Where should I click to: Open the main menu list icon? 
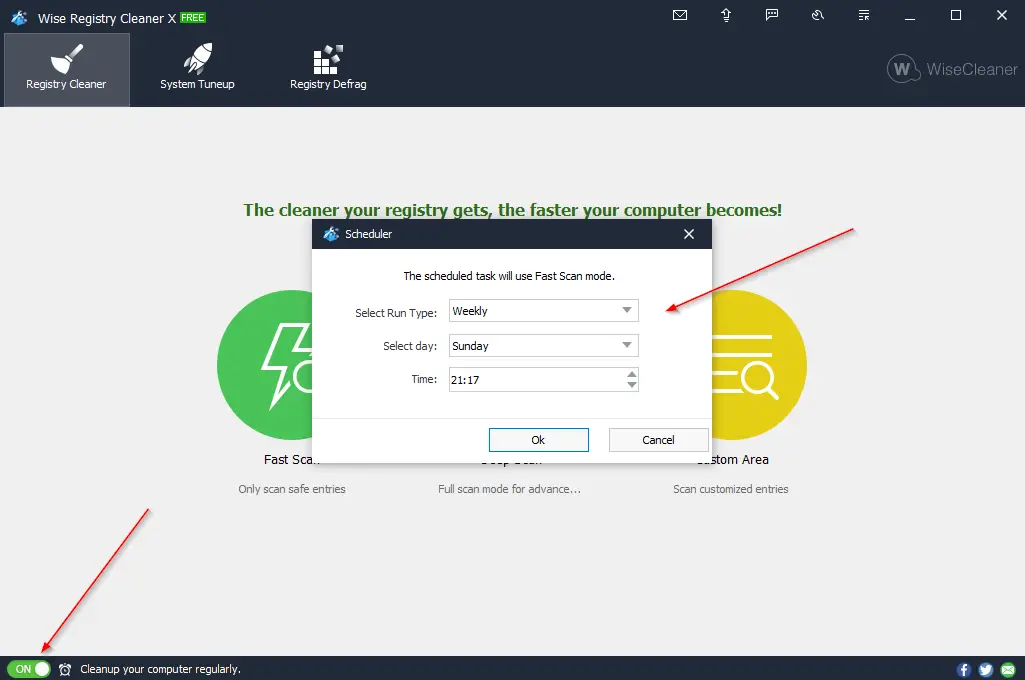click(x=864, y=15)
